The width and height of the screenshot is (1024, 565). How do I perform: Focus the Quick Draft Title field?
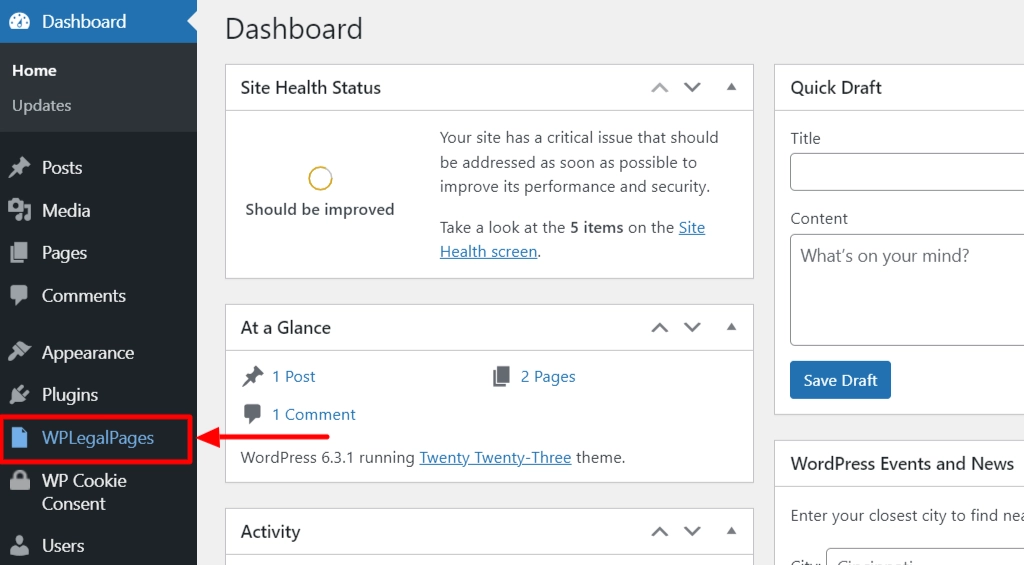coord(905,172)
